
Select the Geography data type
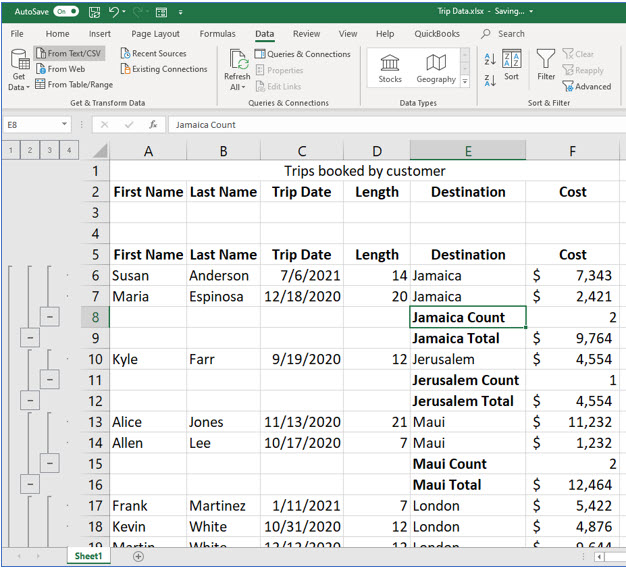tap(436, 69)
